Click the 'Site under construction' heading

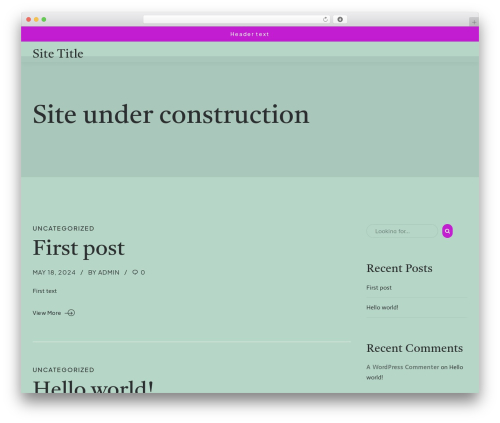click(x=171, y=114)
